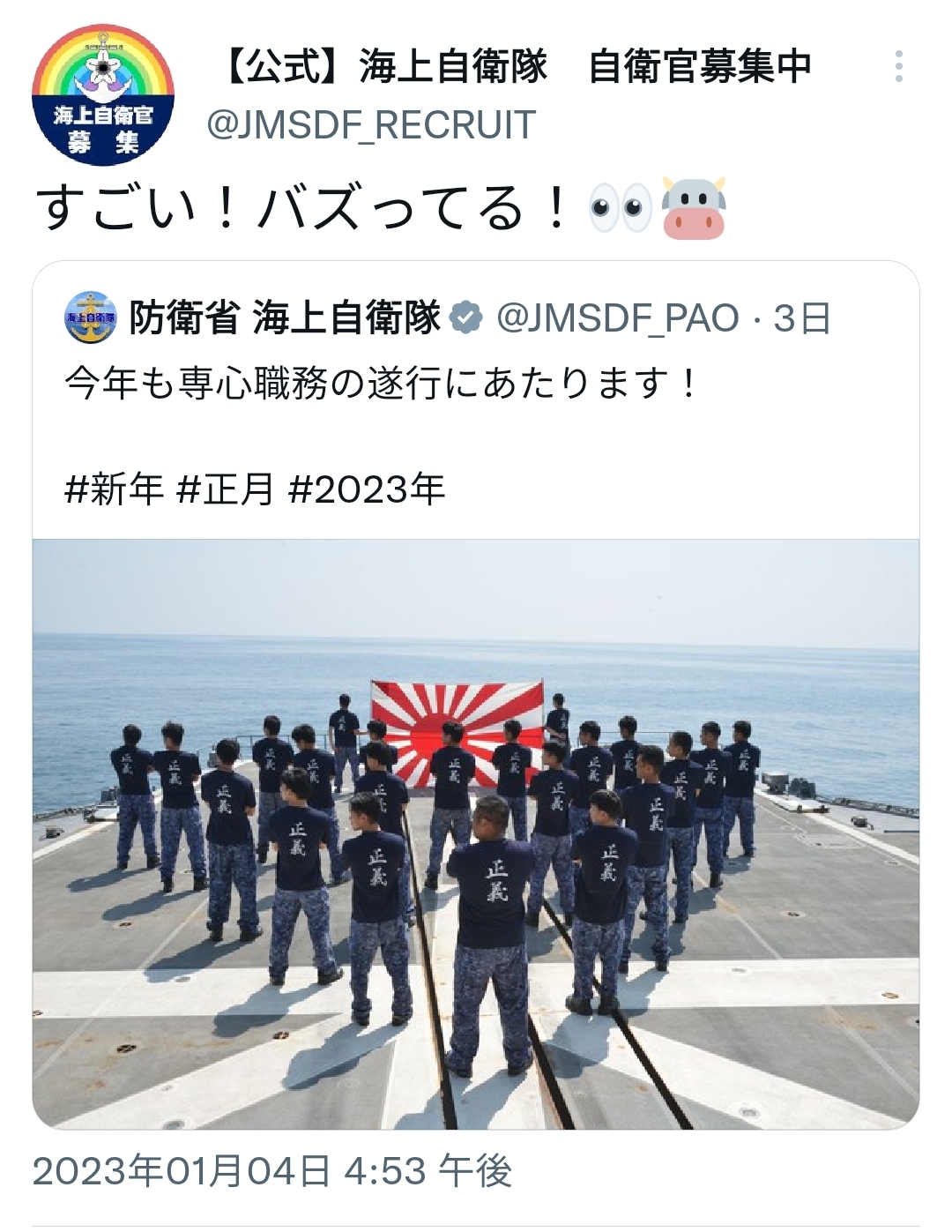Click the 防衛省 海上自衛隊 quoted account name

285,318
